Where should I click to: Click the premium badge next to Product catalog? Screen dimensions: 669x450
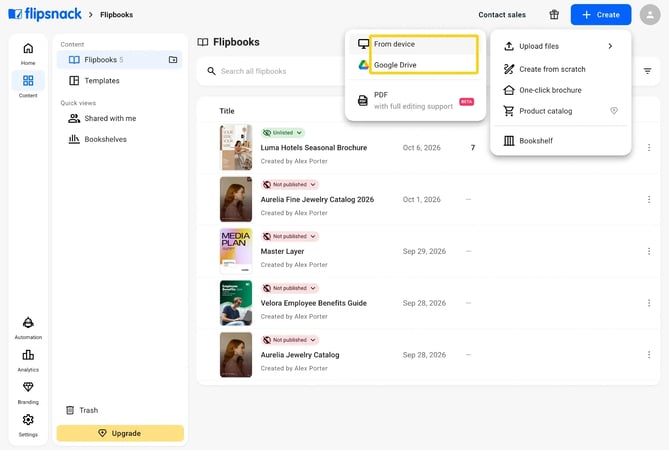click(614, 111)
